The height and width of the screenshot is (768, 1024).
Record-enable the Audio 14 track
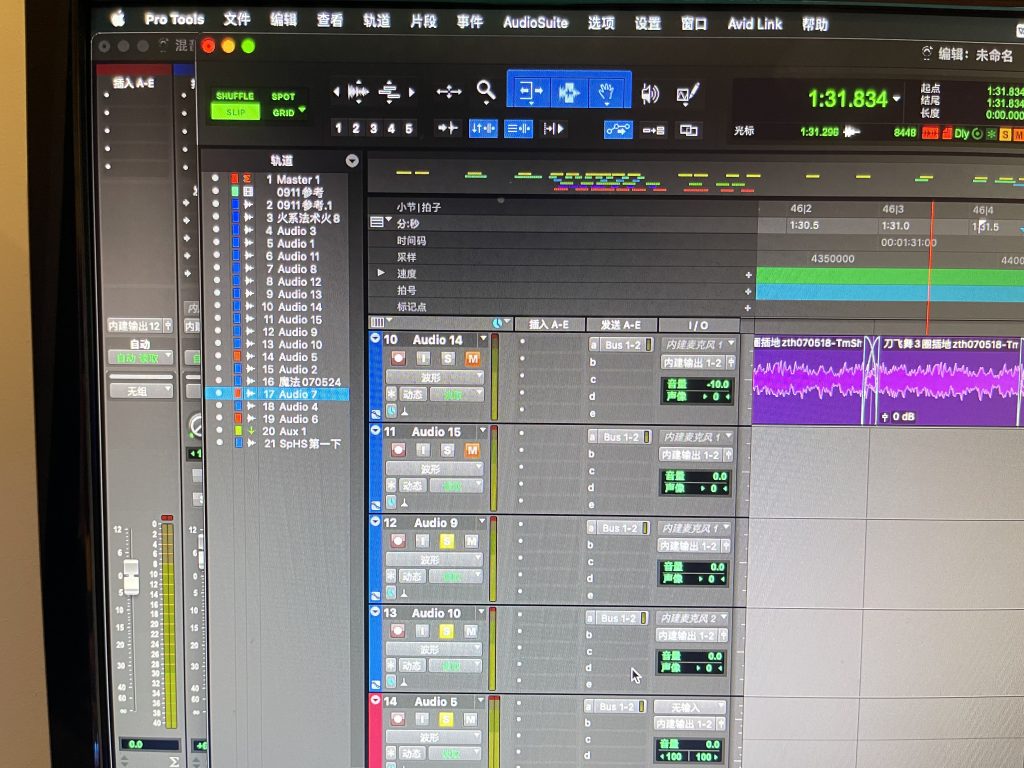coord(398,358)
